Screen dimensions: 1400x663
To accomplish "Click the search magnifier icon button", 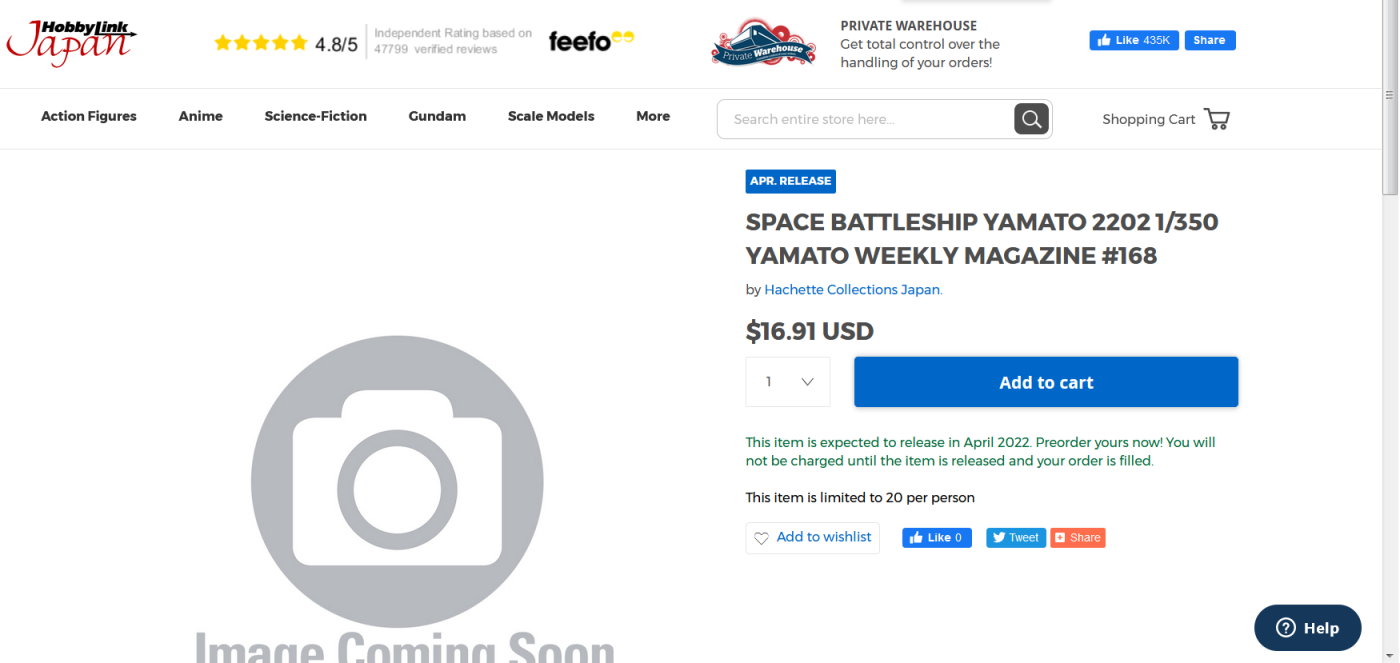I will pos(1032,119).
